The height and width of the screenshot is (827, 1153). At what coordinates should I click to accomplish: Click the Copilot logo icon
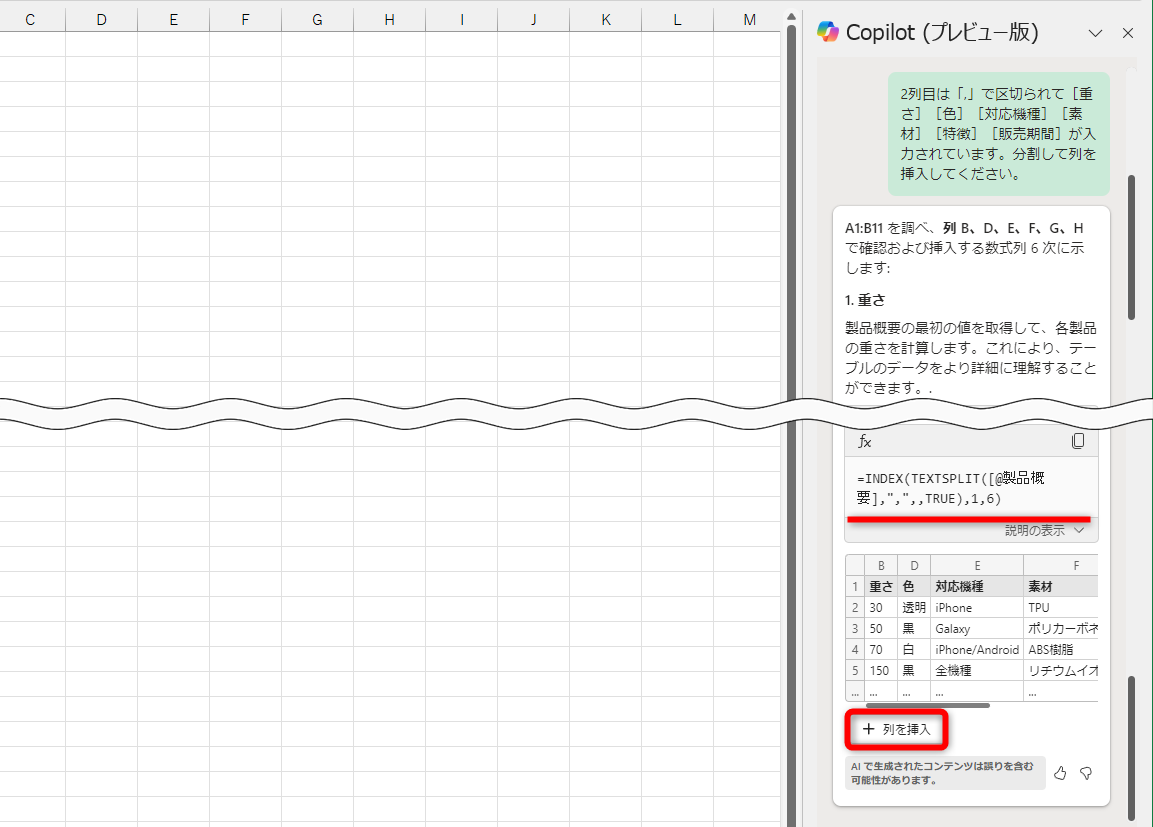[x=828, y=32]
